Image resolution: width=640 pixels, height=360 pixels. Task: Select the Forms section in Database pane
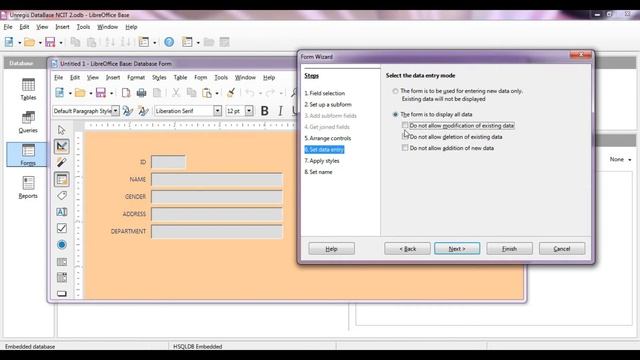28,154
